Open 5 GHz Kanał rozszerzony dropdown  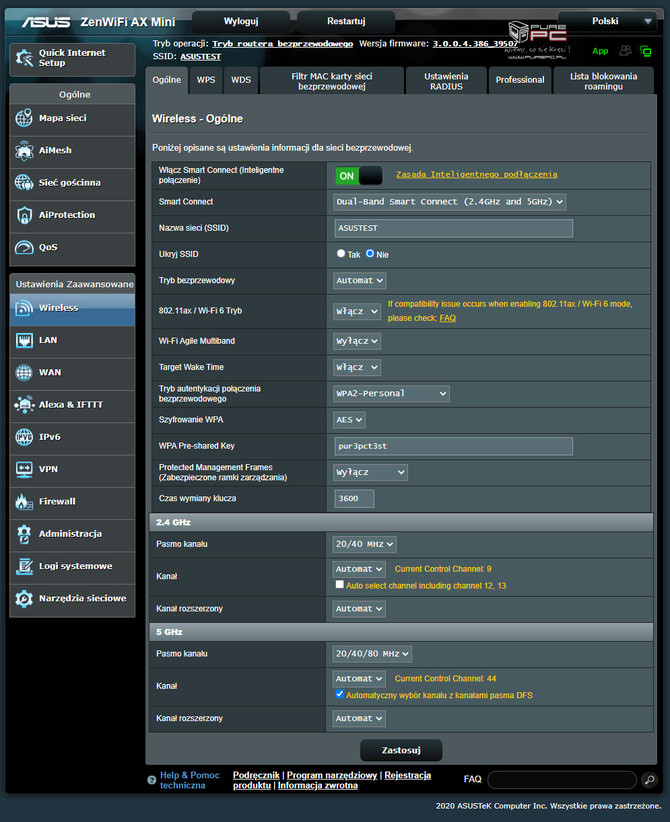point(359,718)
